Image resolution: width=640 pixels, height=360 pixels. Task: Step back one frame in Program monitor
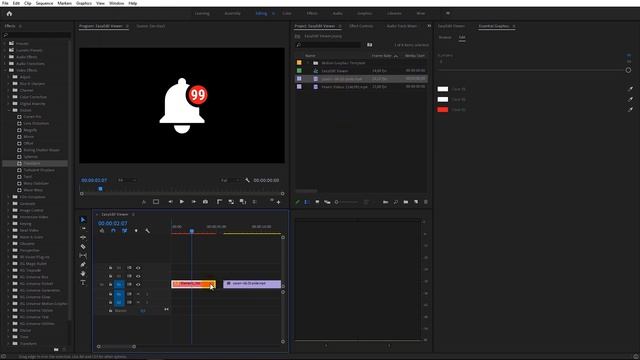170,202
